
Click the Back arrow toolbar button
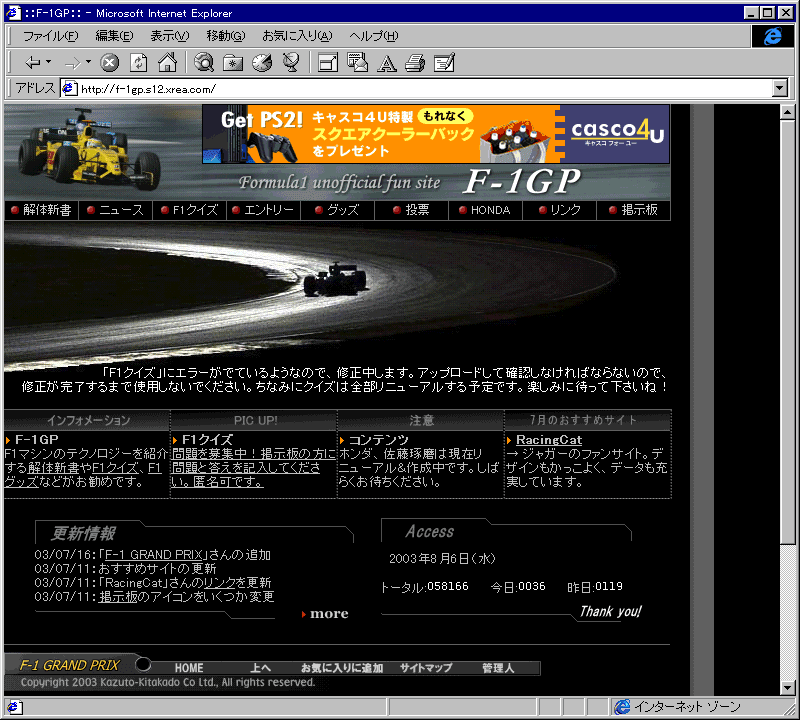coord(33,63)
